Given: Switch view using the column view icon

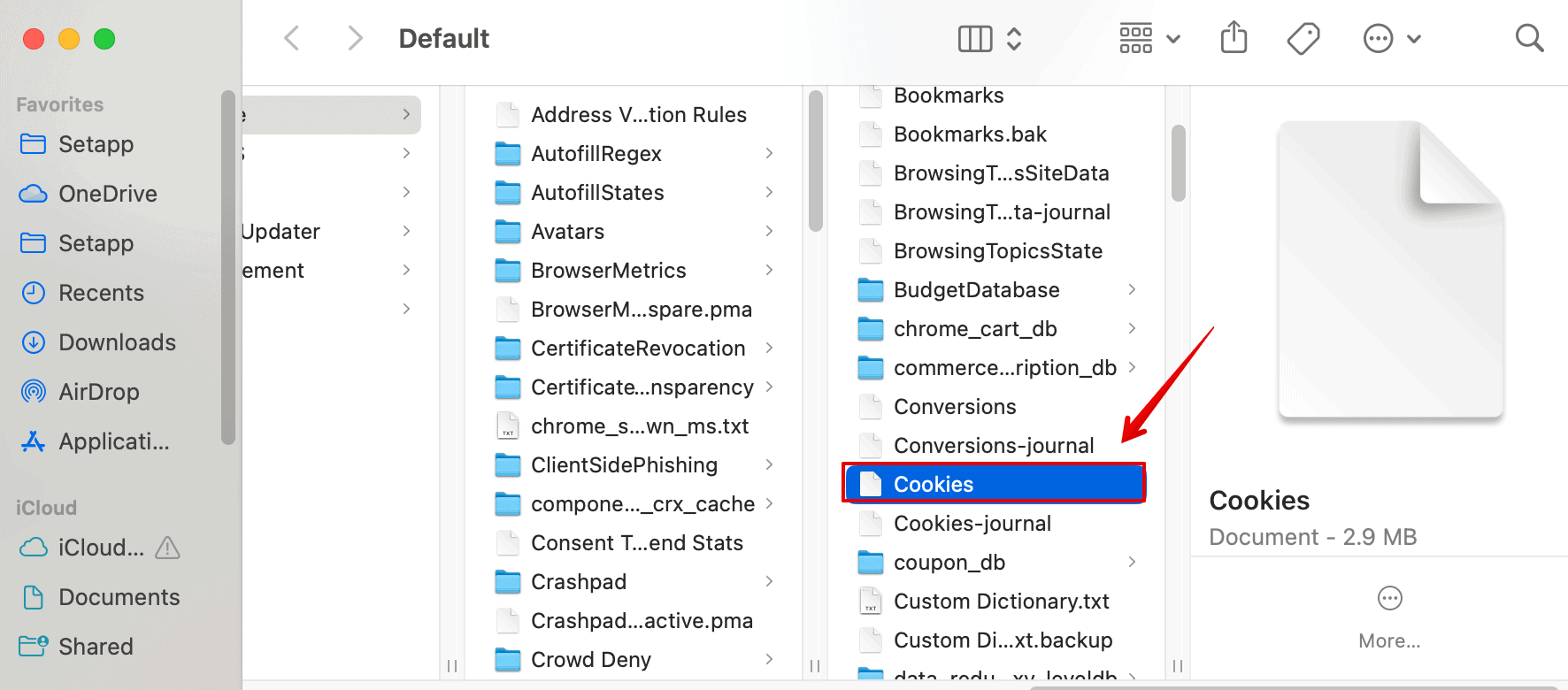Looking at the screenshot, I should coord(975,39).
